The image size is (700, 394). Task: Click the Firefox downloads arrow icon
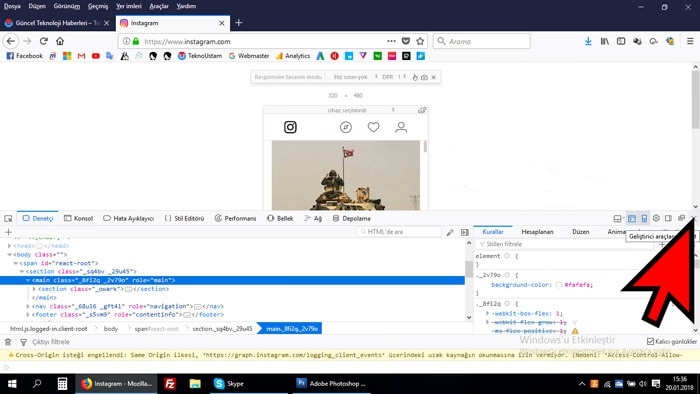(588, 41)
